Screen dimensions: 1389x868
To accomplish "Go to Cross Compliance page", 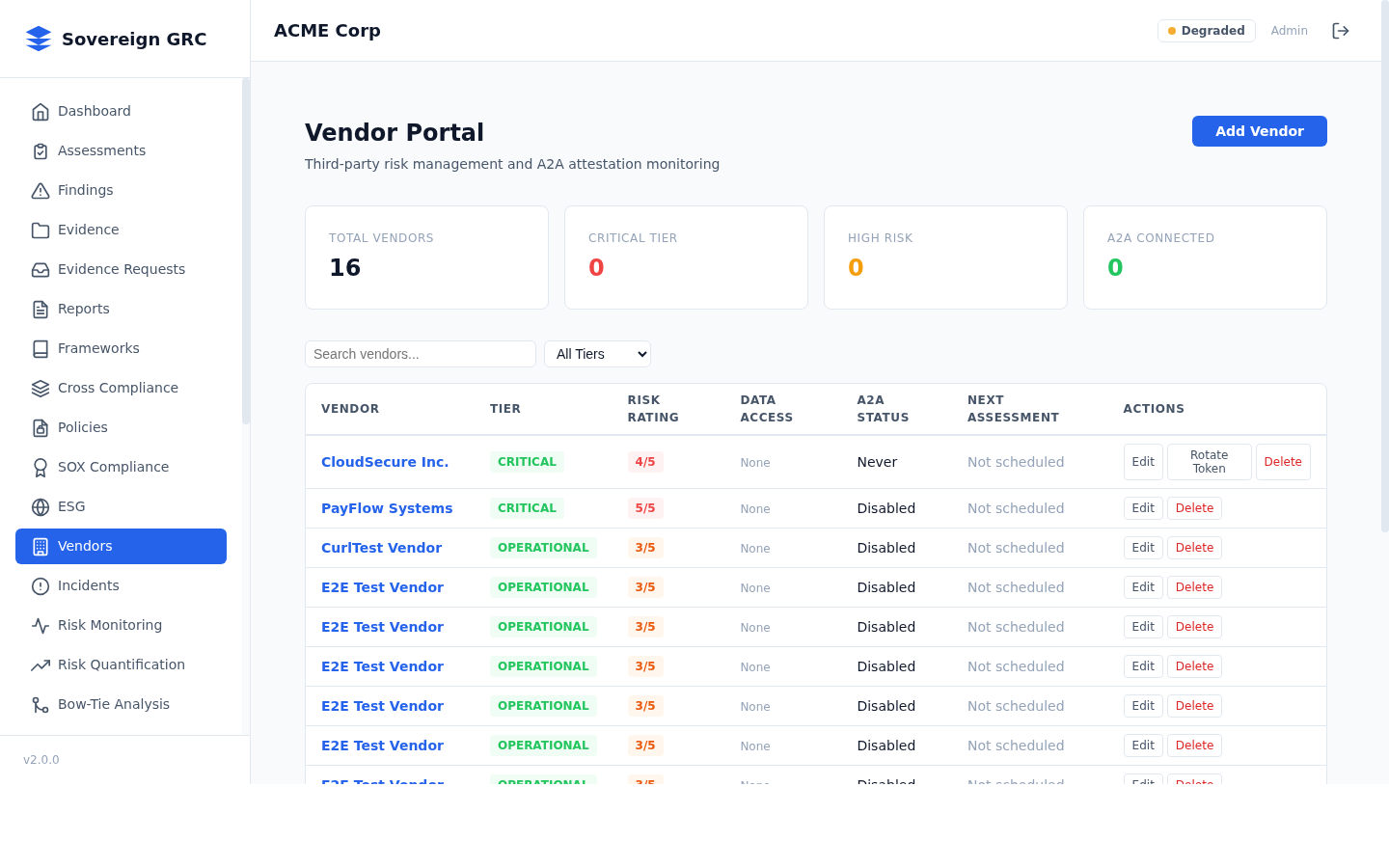I will pyautogui.click(x=118, y=388).
